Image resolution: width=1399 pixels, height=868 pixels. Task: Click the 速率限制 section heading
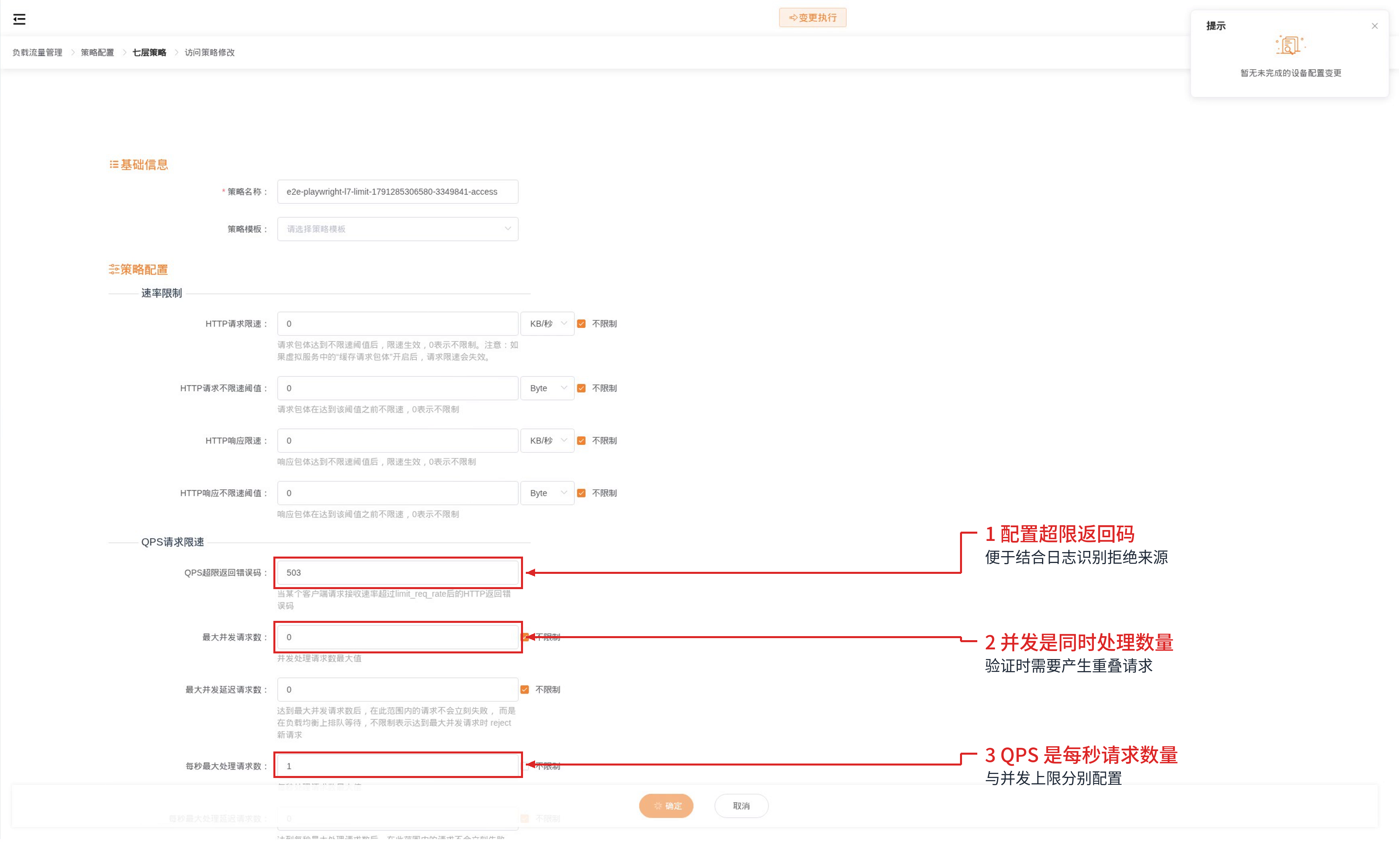point(161,293)
